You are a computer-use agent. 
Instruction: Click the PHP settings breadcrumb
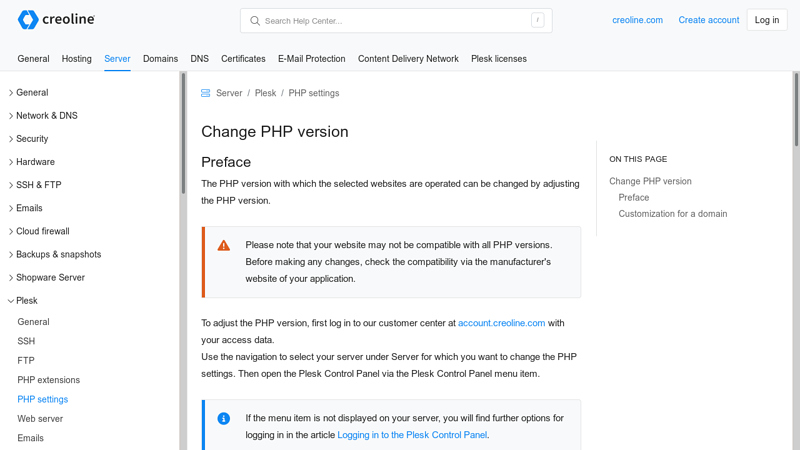(314, 93)
